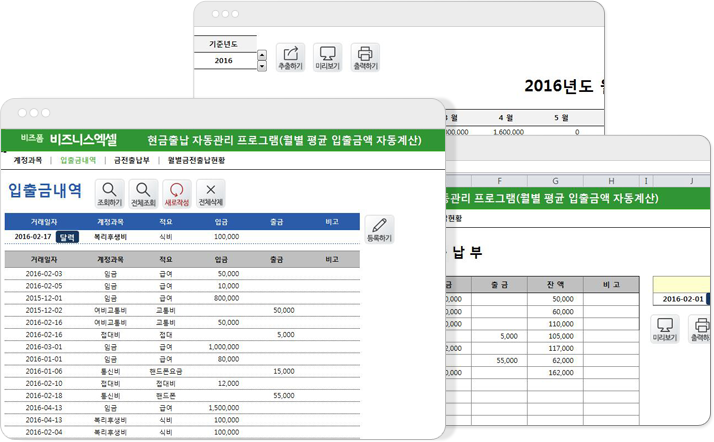Click the print icon in the right window
714x442 pixels.
pos(700,329)
